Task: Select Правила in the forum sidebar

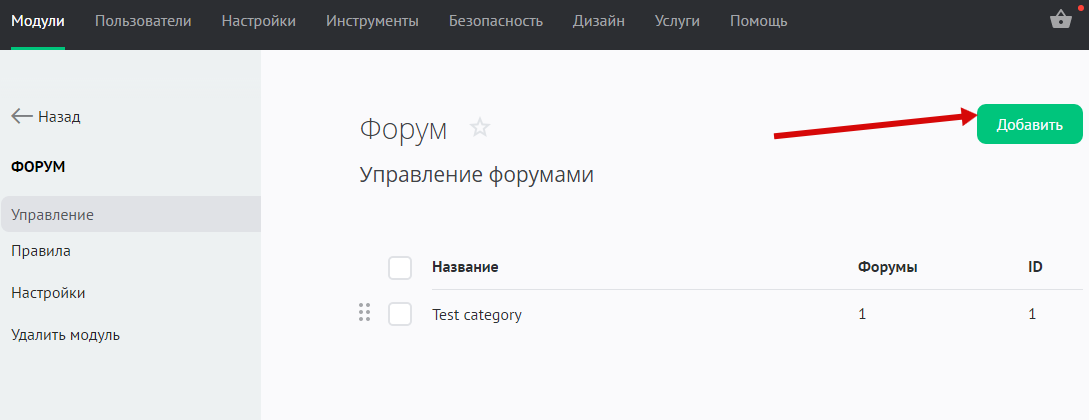Action: (41, 251)
